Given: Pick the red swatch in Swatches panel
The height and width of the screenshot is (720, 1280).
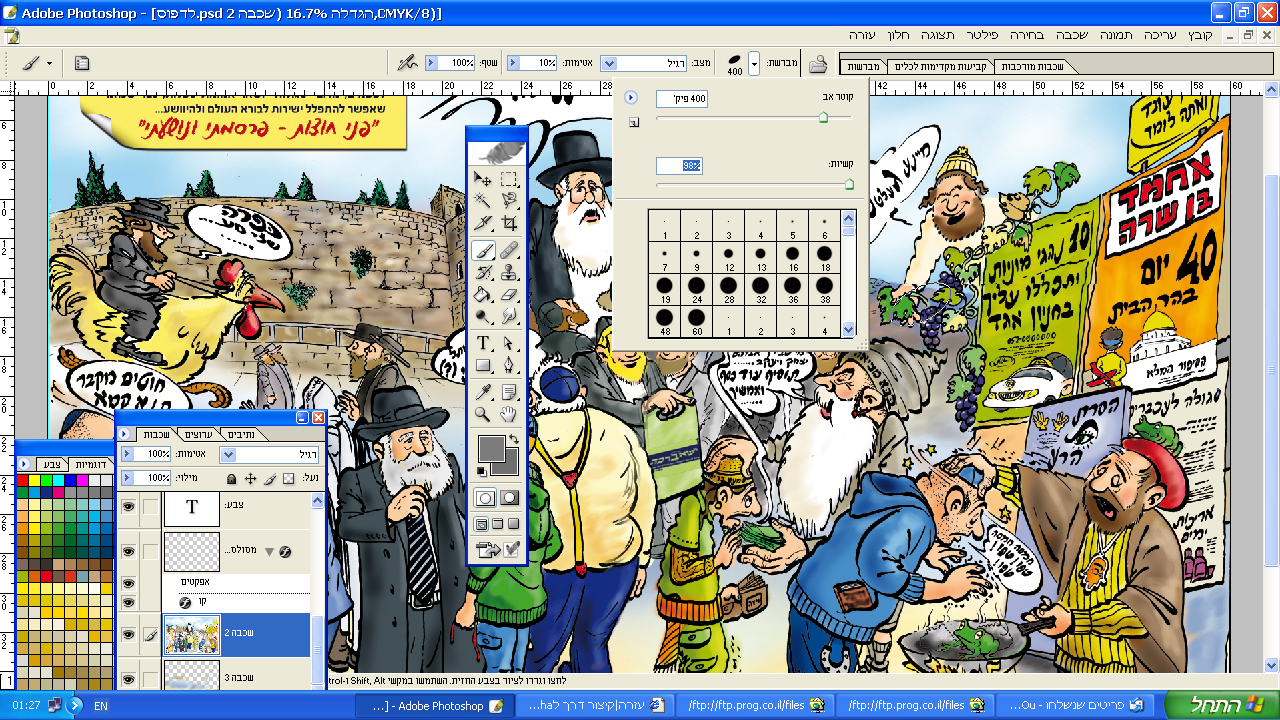Looking at the screenshot, I should (x=22, y=481).
